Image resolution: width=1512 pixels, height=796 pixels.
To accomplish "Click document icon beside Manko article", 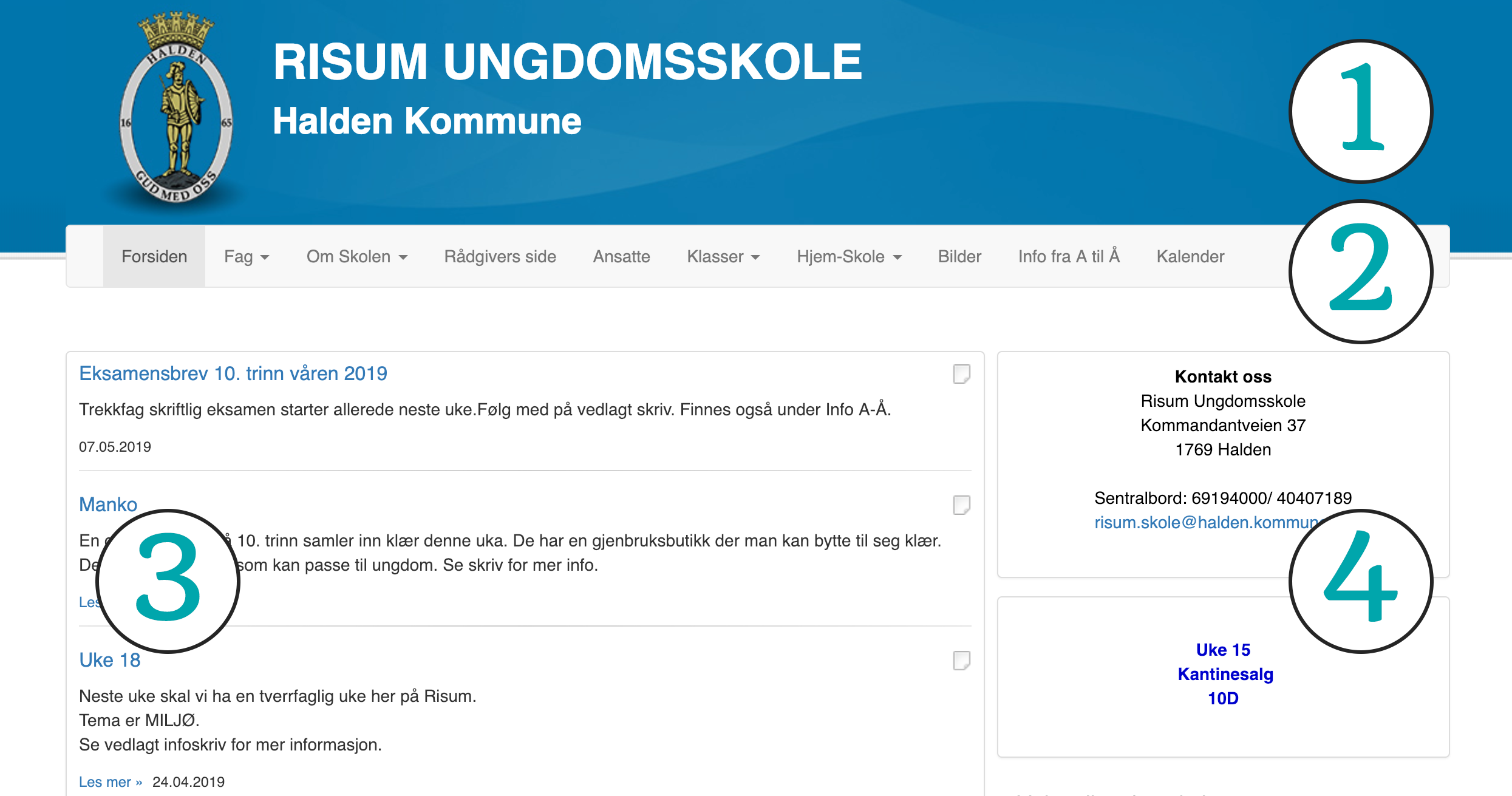I will pos(961,505).
